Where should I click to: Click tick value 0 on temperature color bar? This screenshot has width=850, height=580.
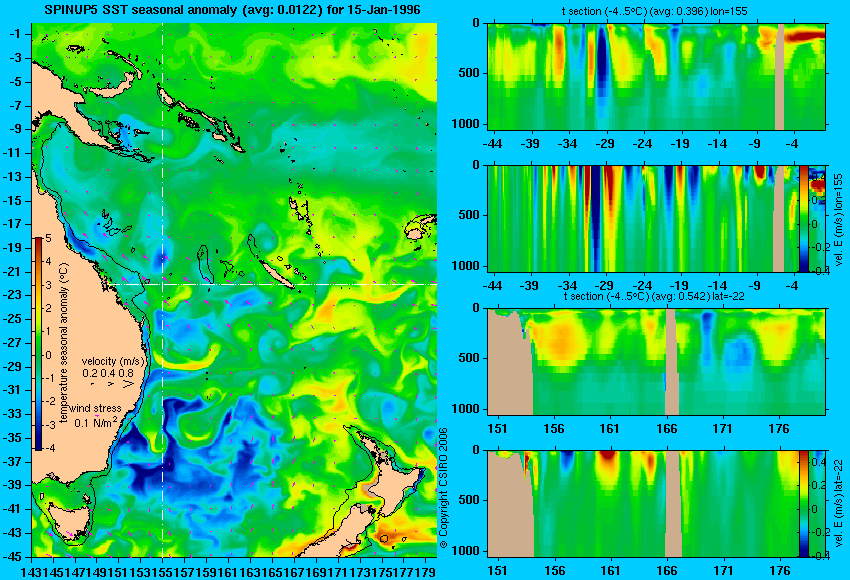click(x=48, y=356)
